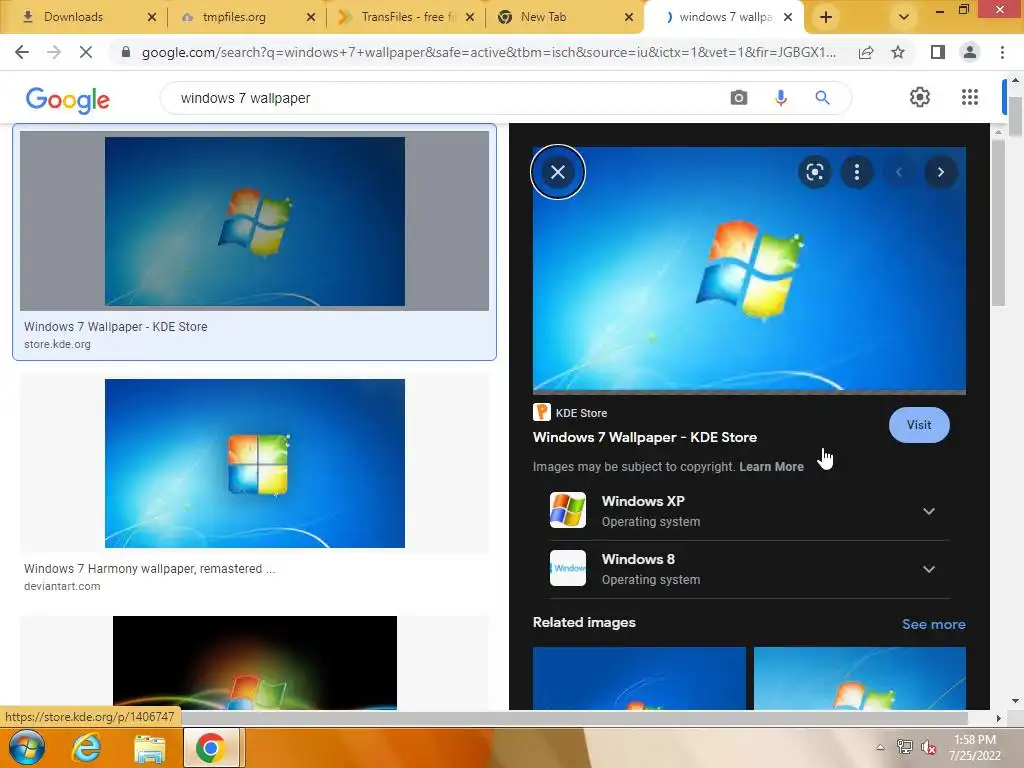Click the Windows XP logo thumbnail

pyautogui.click(x=568, y=510)
